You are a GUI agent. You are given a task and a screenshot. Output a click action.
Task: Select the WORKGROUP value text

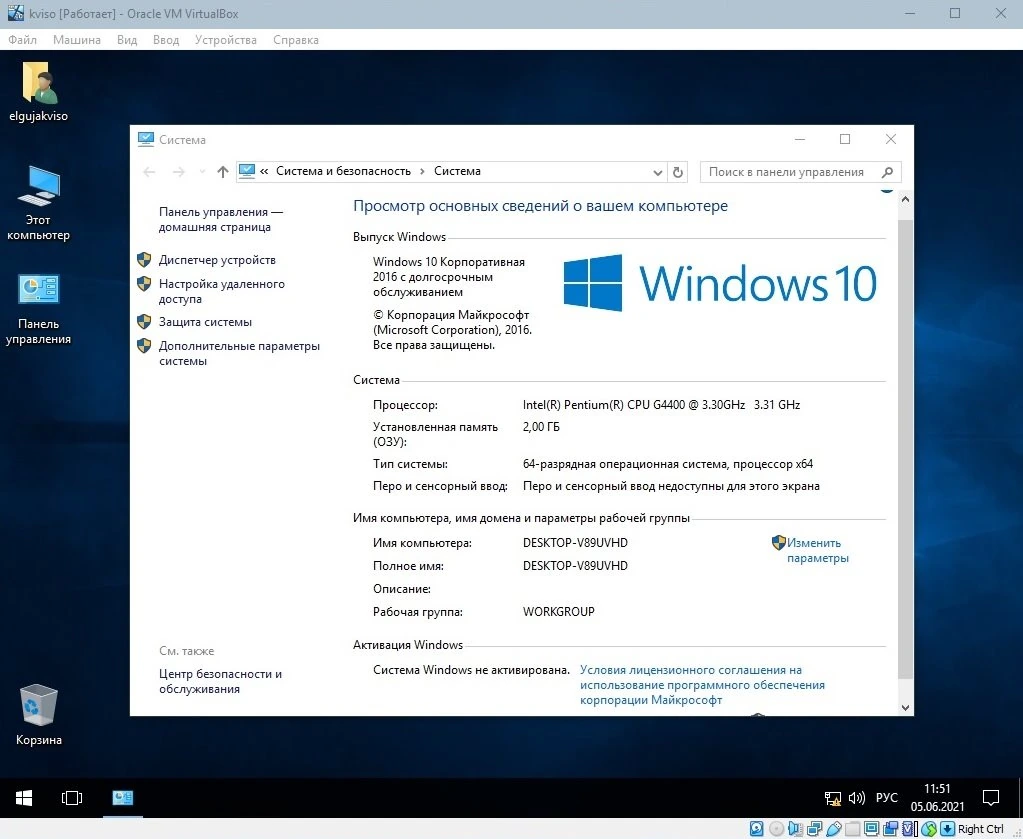coord(558,612)
